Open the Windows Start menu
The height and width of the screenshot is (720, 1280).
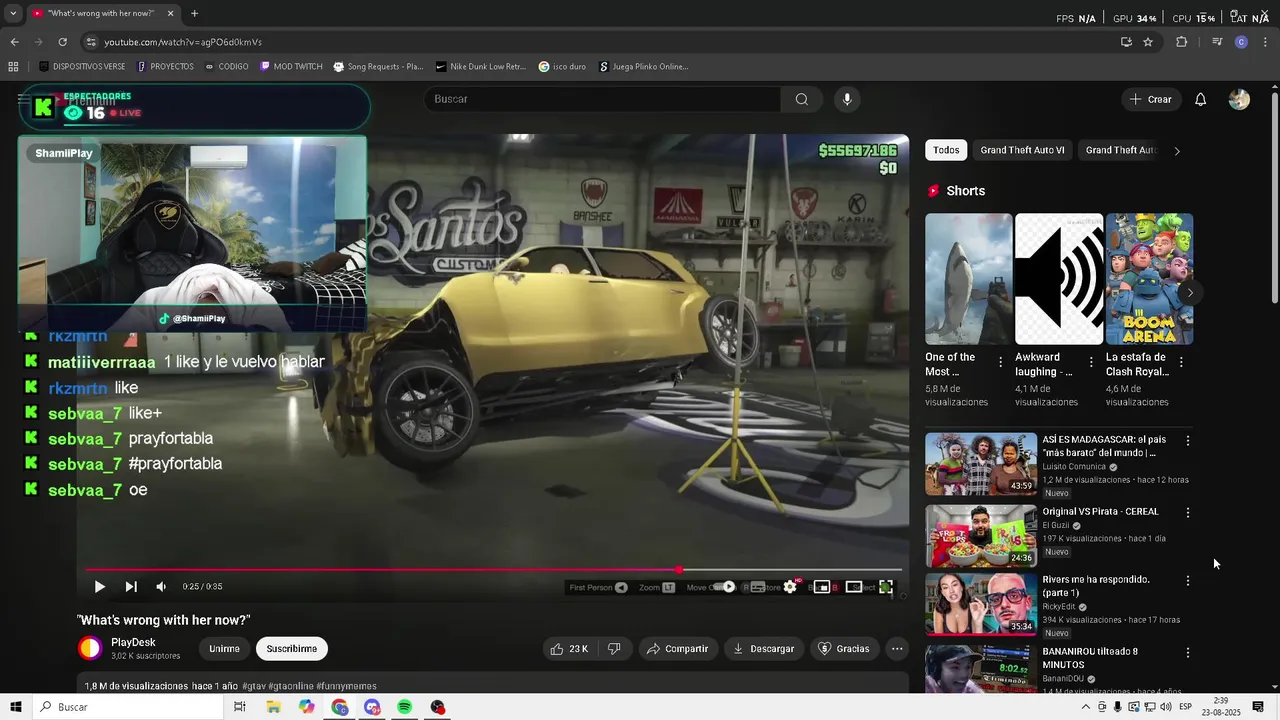[x=16, y=707]
